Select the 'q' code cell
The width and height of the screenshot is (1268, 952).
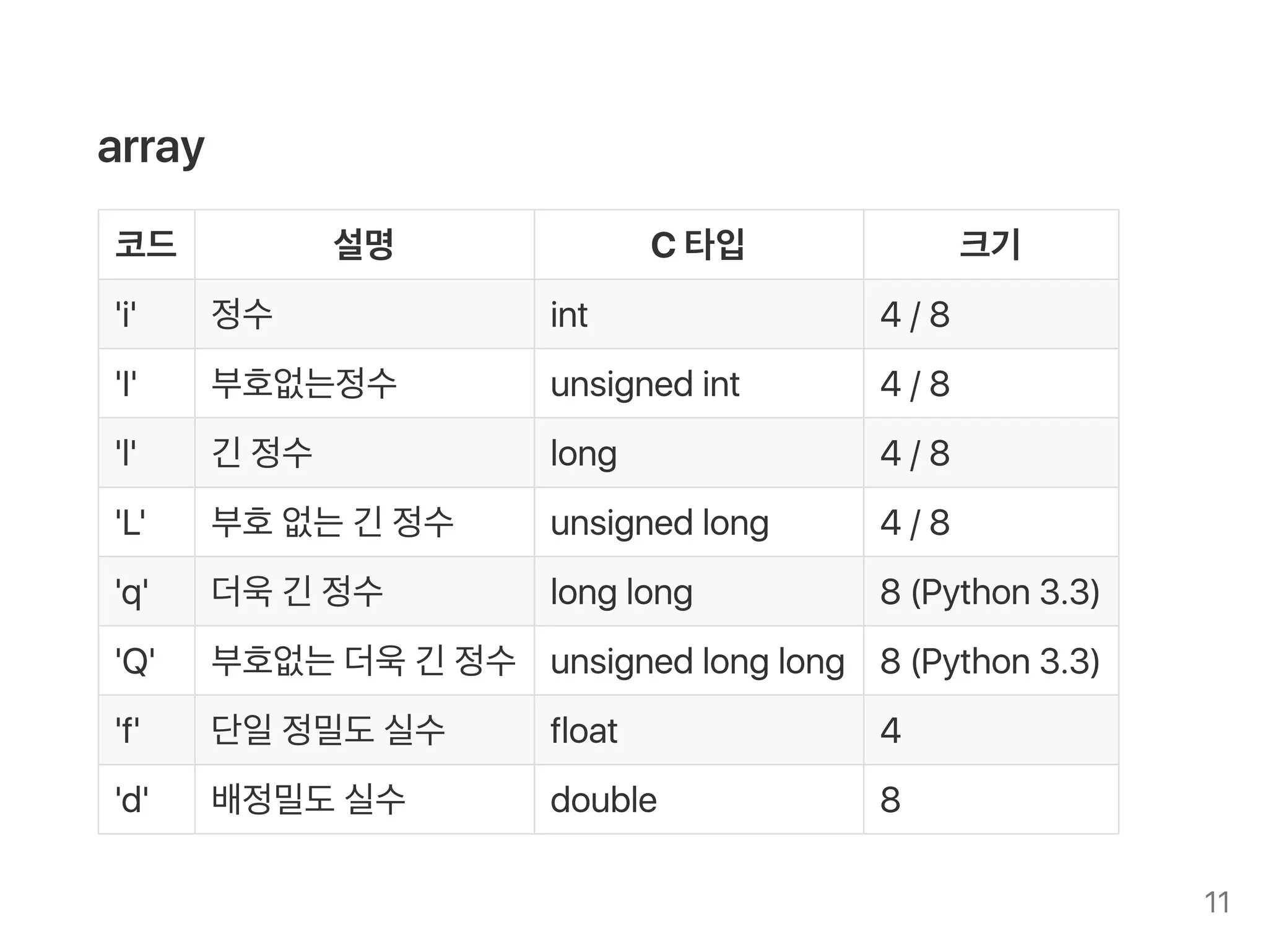(131, 592)
